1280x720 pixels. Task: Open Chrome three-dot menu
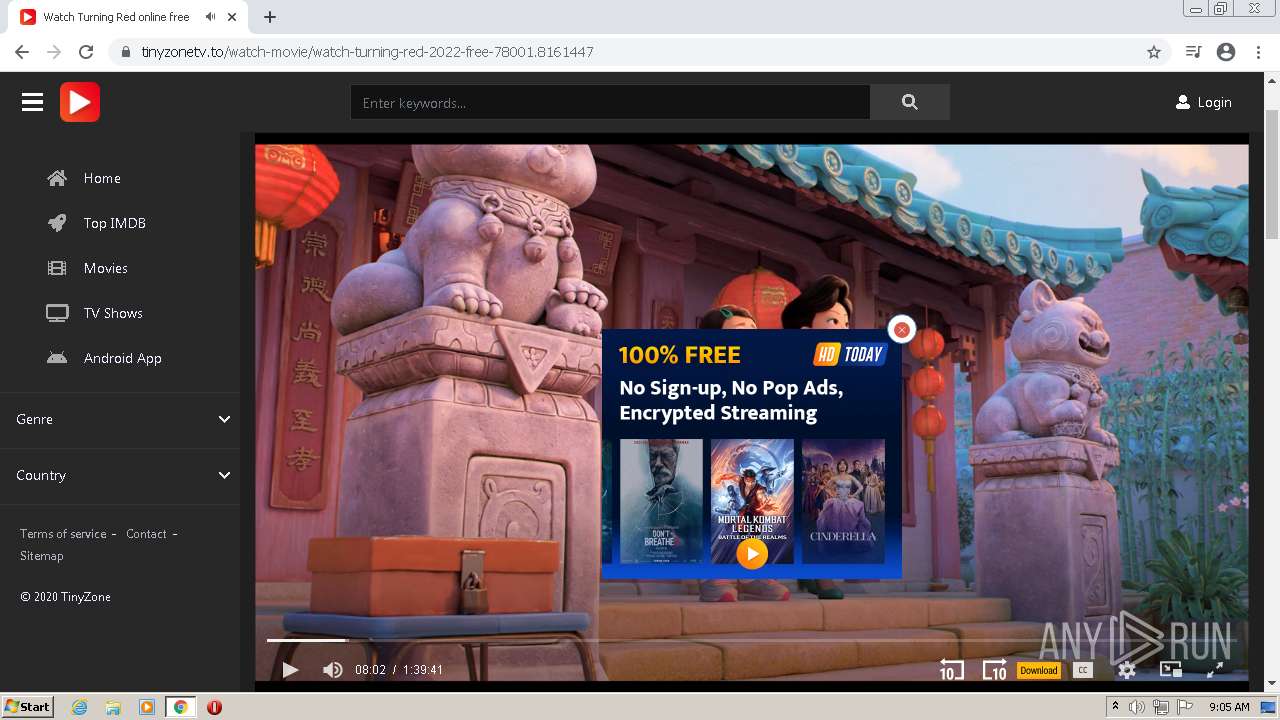pyautogui.click(x=1259, y=52)
